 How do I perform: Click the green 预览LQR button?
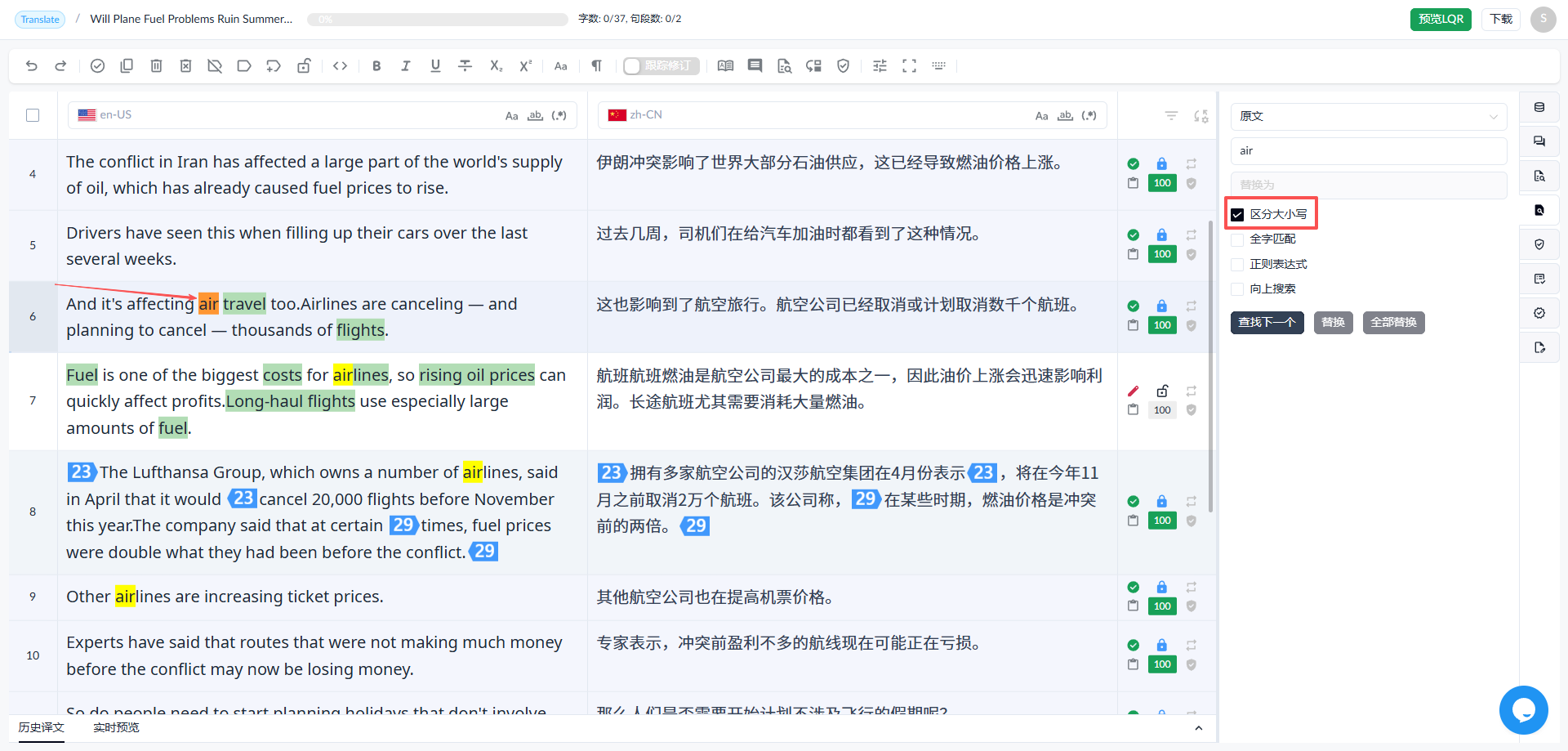click(1441, 19)
